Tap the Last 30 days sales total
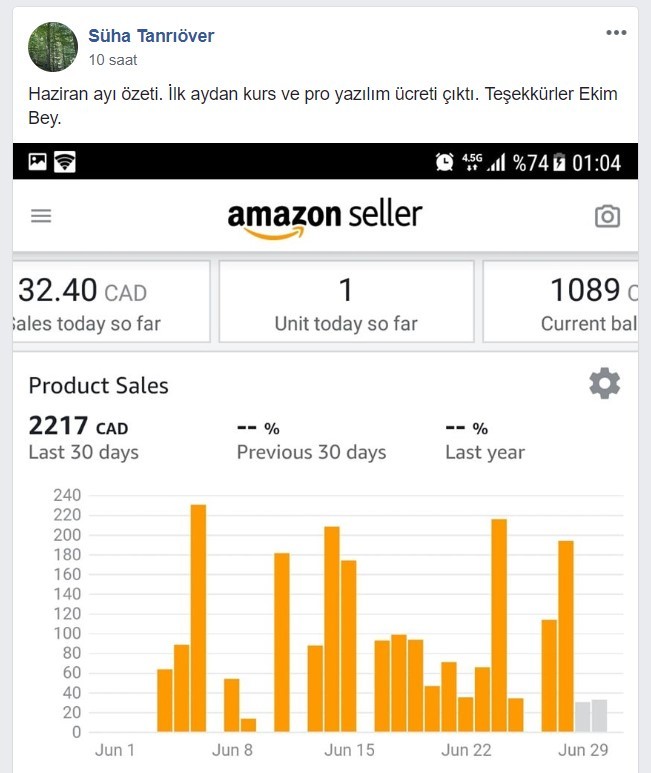Screen dimensions: 651x773 point(84,438)
